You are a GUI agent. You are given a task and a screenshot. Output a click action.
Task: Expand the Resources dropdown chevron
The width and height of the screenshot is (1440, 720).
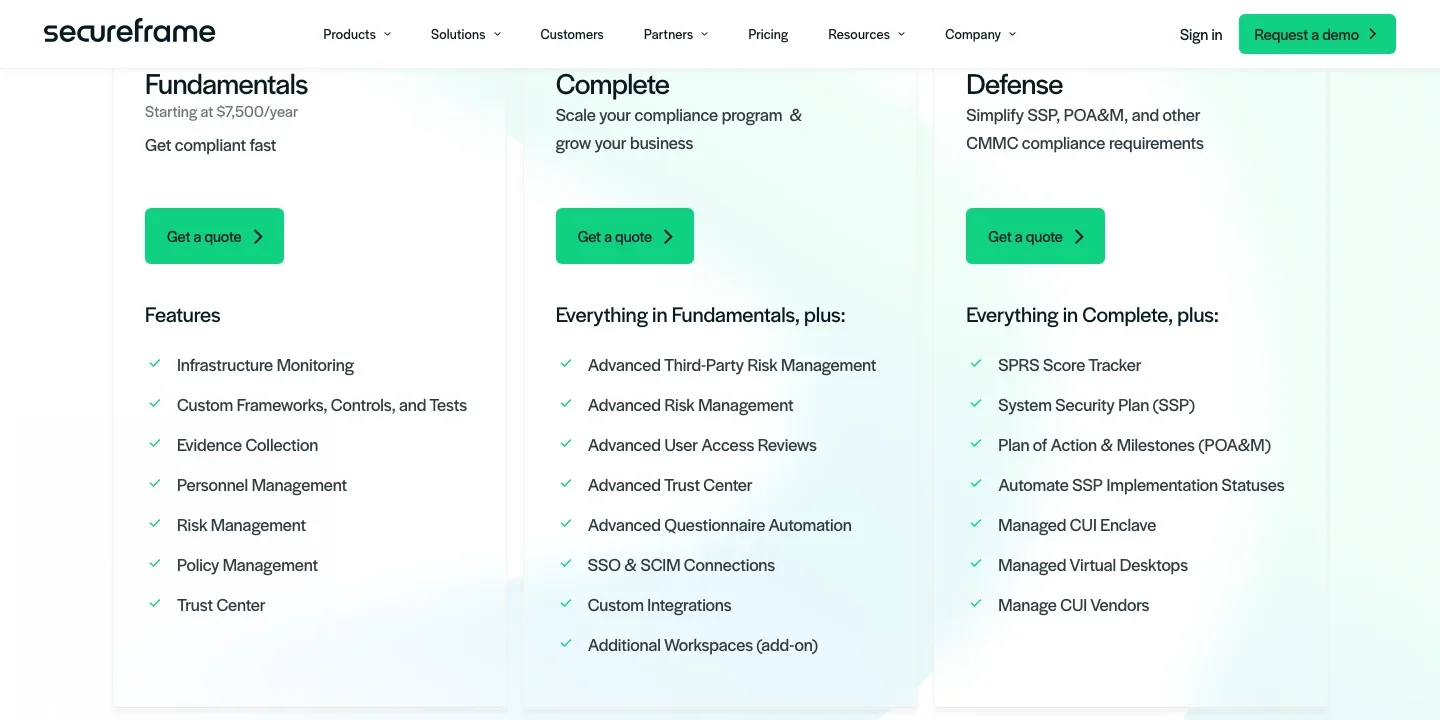(901, 34)
